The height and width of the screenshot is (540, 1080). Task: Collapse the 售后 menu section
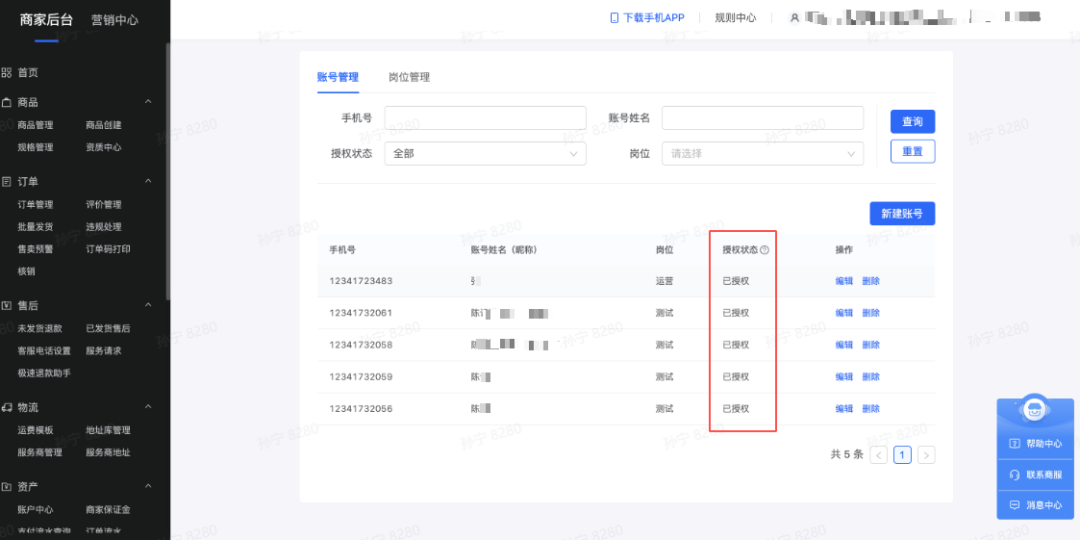[x=148, y=305]
